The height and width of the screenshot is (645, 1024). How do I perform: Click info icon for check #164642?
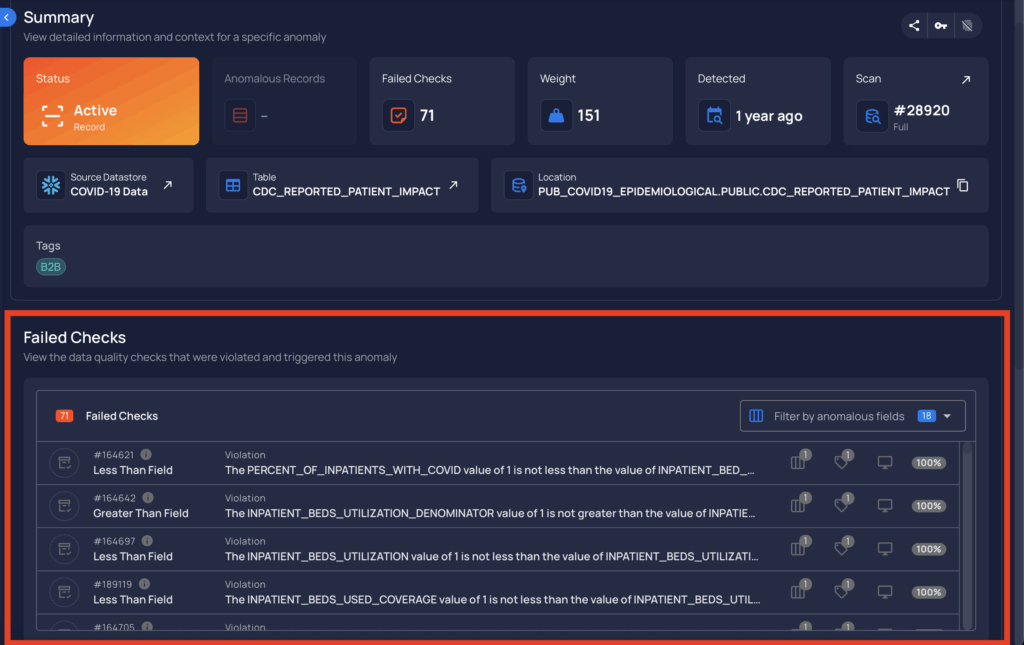click(x=148, y=497)
